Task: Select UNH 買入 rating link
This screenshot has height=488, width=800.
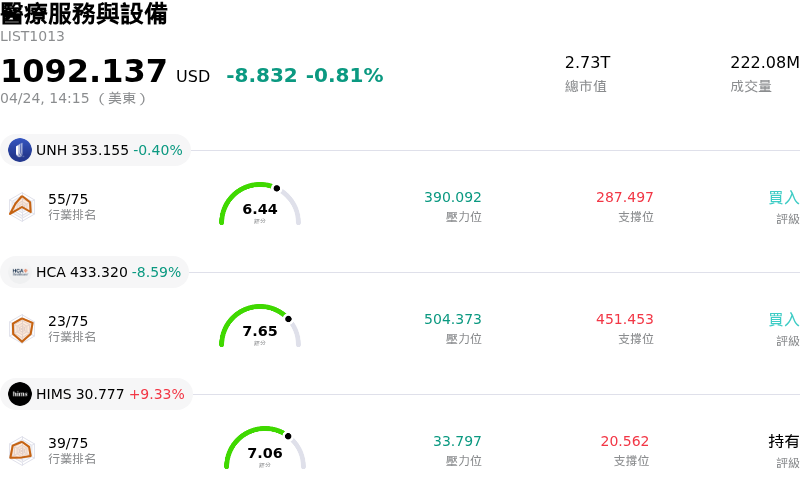Action: point(783,198)
